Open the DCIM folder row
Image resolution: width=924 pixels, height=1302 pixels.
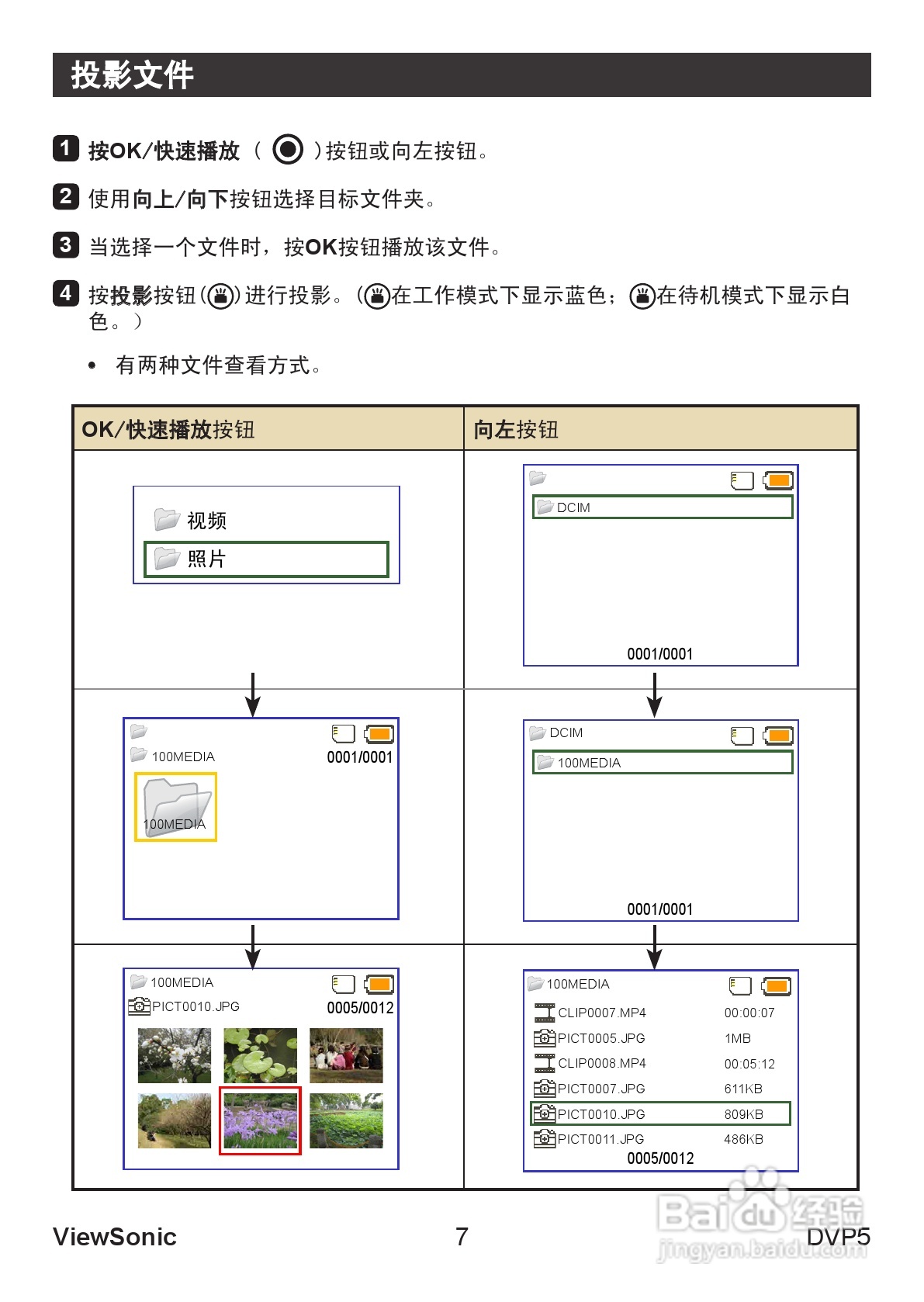point(663,507)
